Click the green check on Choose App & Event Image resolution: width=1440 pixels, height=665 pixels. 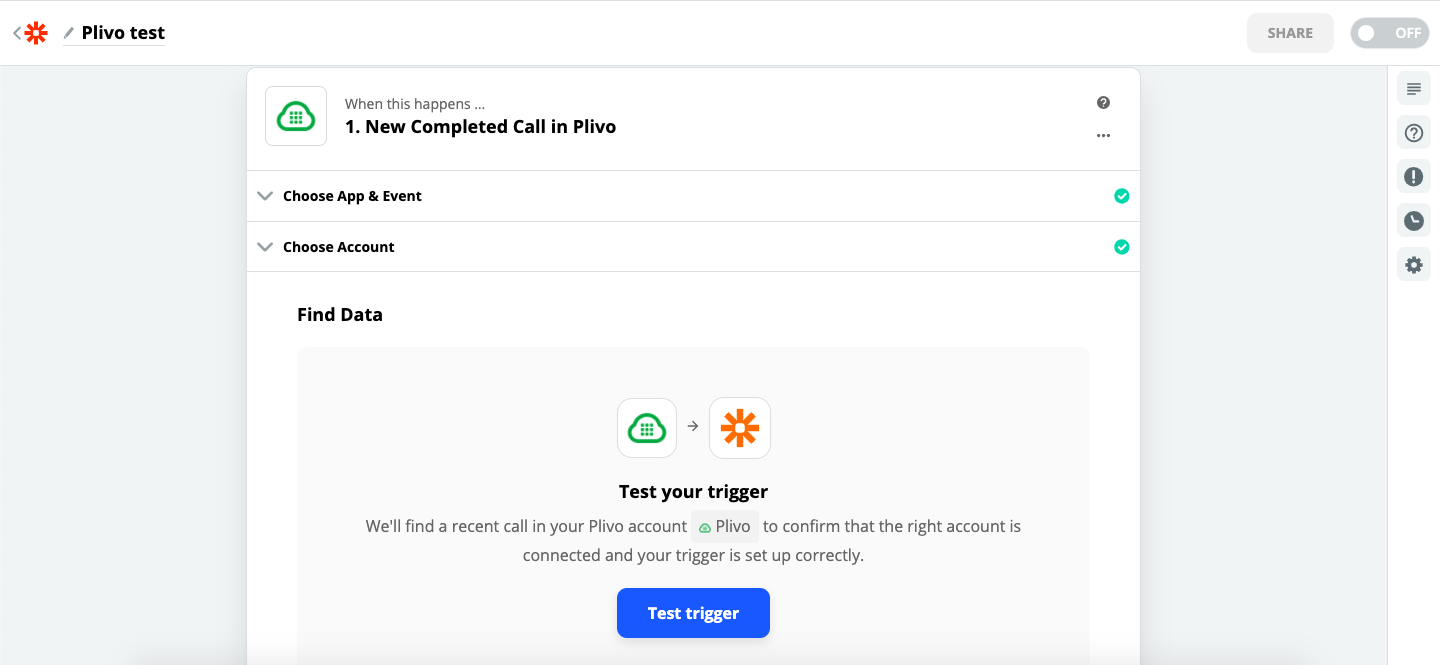pyautogui.click(x=1121, y=196)
